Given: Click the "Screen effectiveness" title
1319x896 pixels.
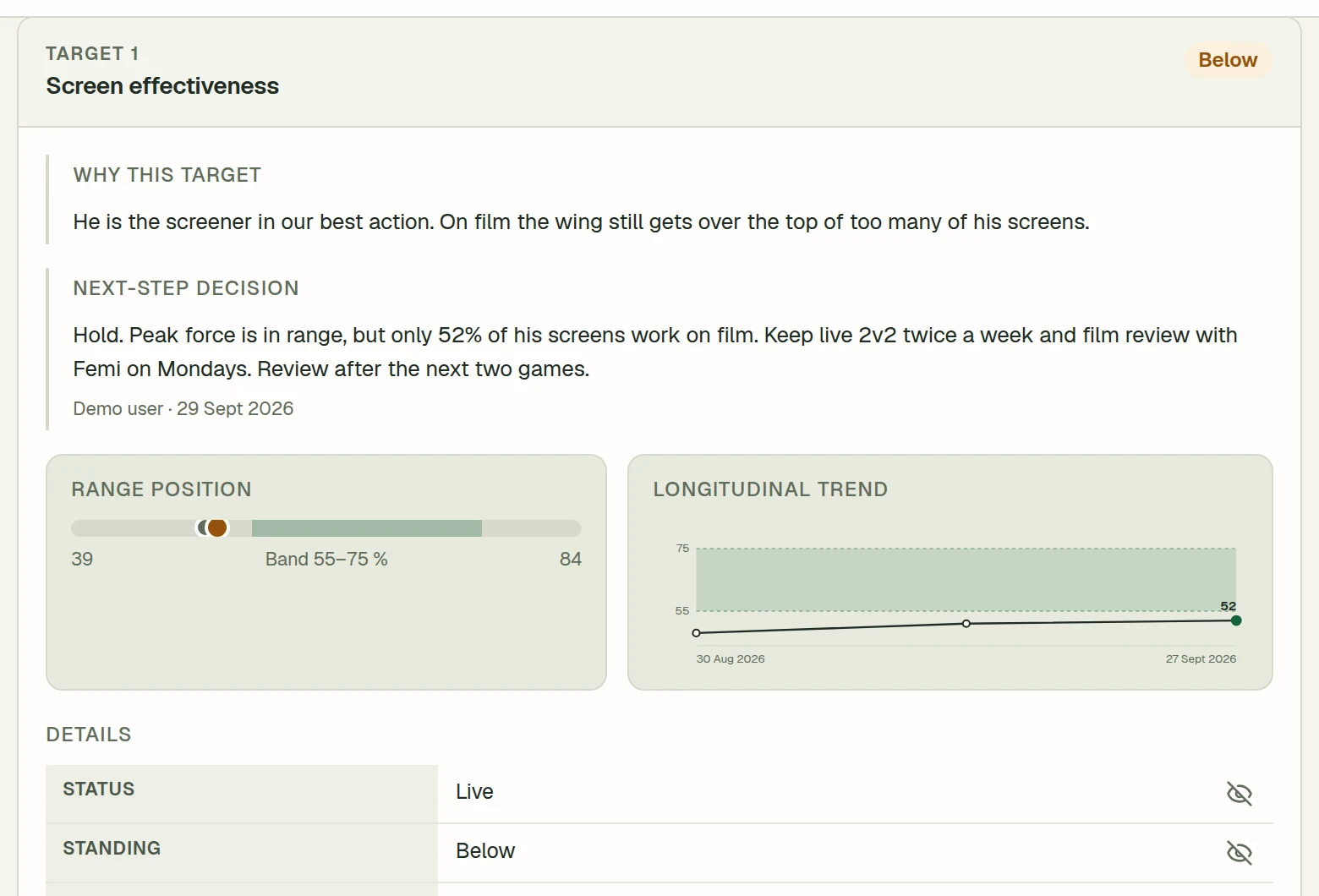Looking at the screenshot, I should click(162, 86).
